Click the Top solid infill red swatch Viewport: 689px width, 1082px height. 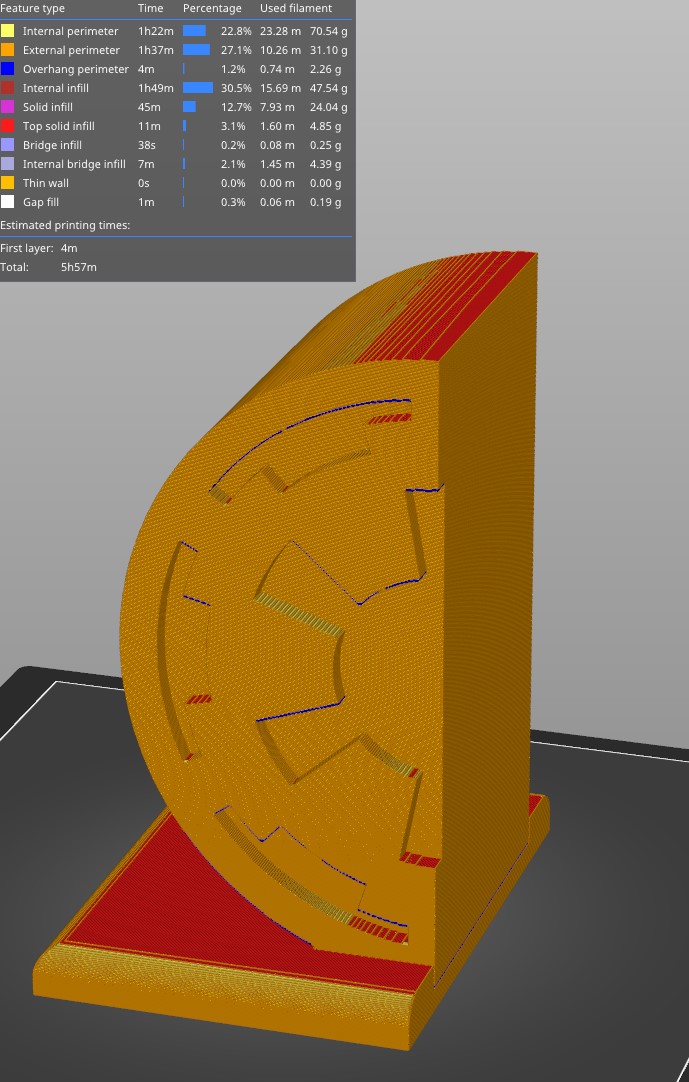(x=8, y=126)
